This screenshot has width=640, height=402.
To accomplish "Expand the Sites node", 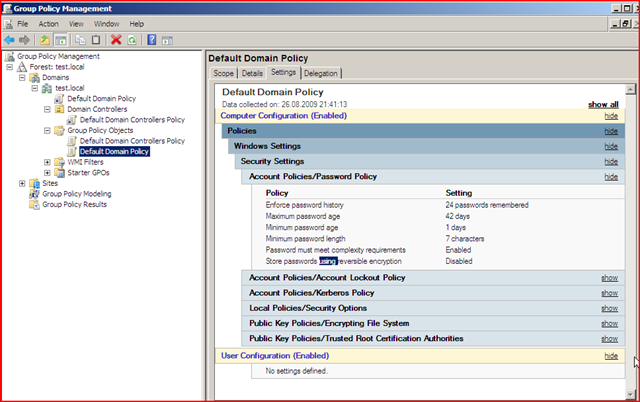I will tap(22, 183).
